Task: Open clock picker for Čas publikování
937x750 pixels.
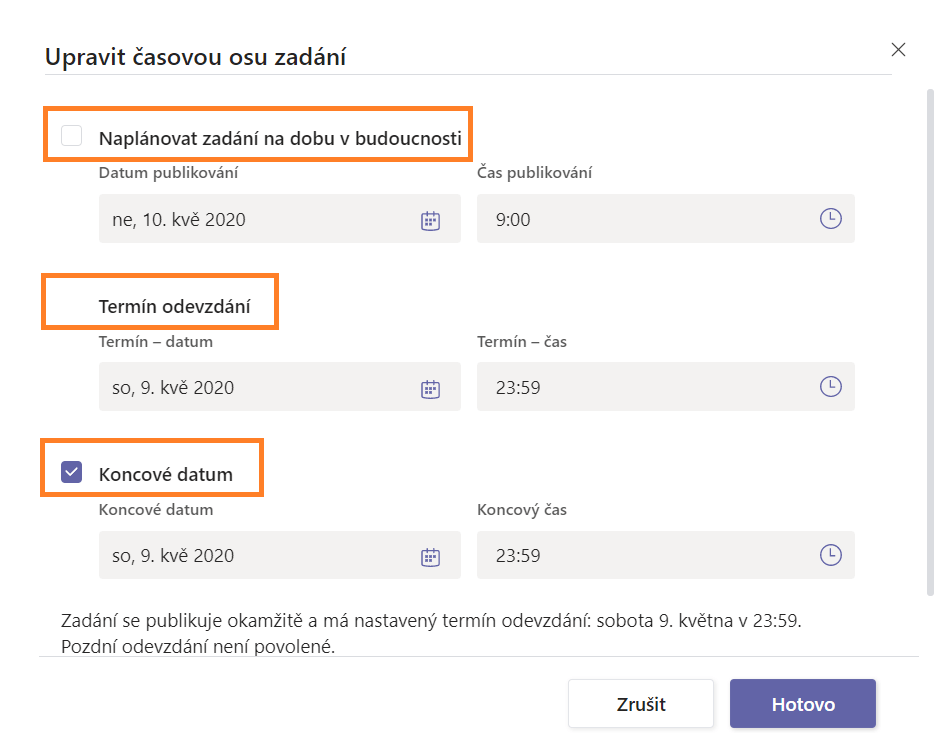Action: 831,219
